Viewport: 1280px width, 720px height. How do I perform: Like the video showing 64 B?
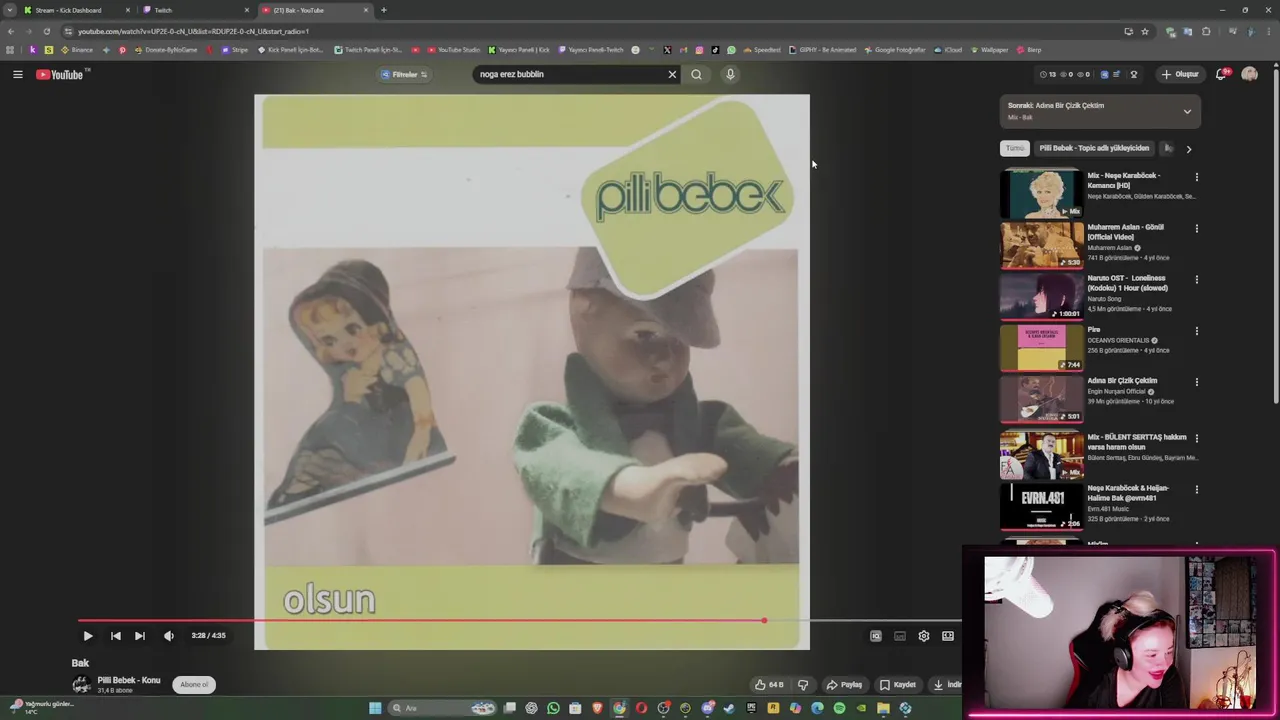click(769, 685)
